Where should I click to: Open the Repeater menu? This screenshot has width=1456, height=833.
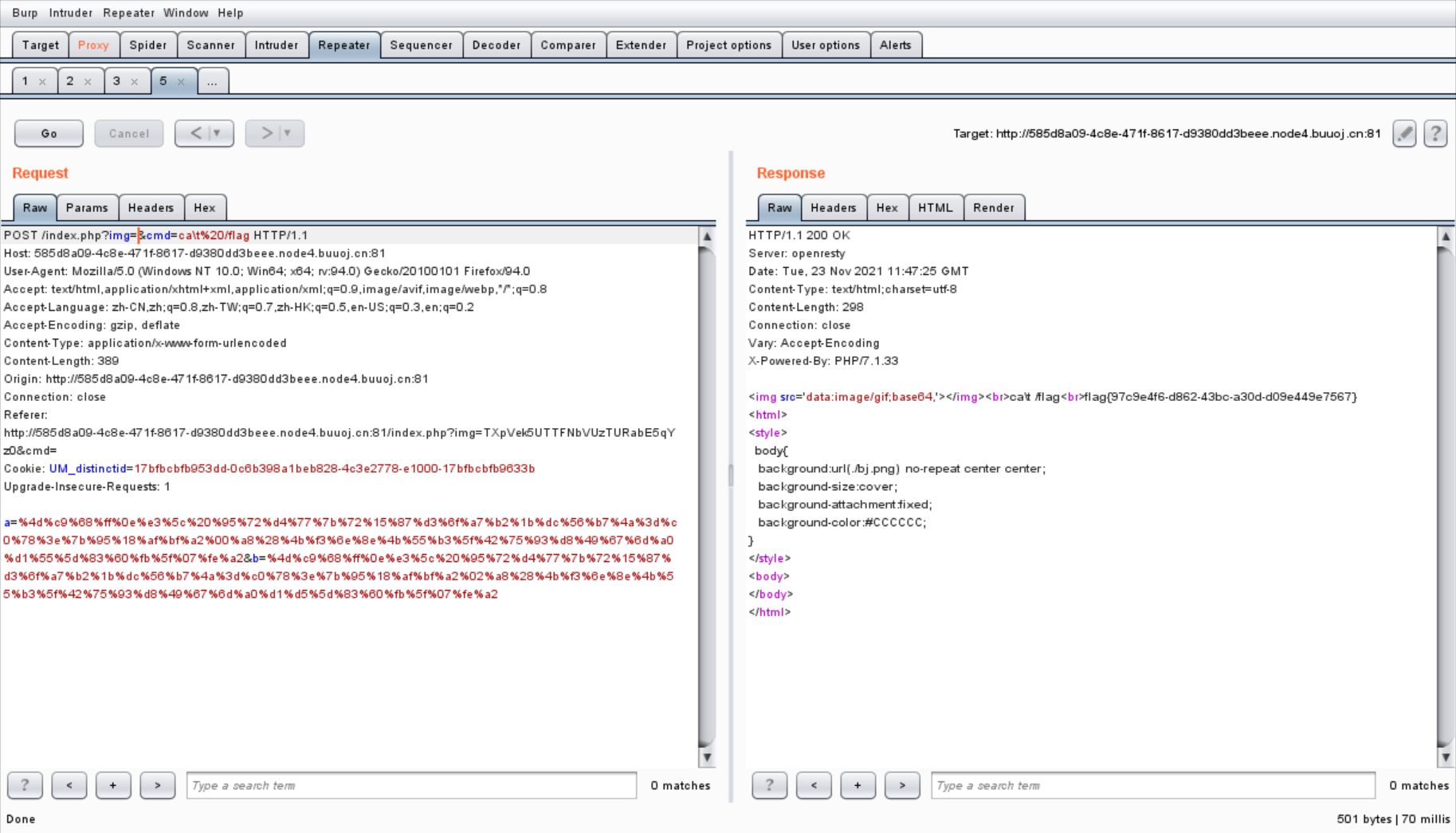pyautogui.click(x=128, y=13)
